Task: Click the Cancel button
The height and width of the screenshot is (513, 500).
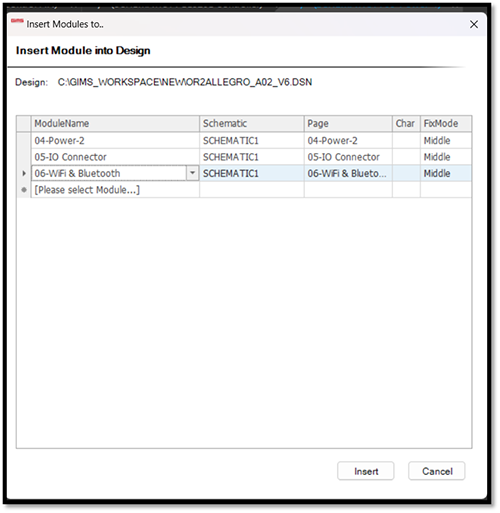Action: (436, 471)
